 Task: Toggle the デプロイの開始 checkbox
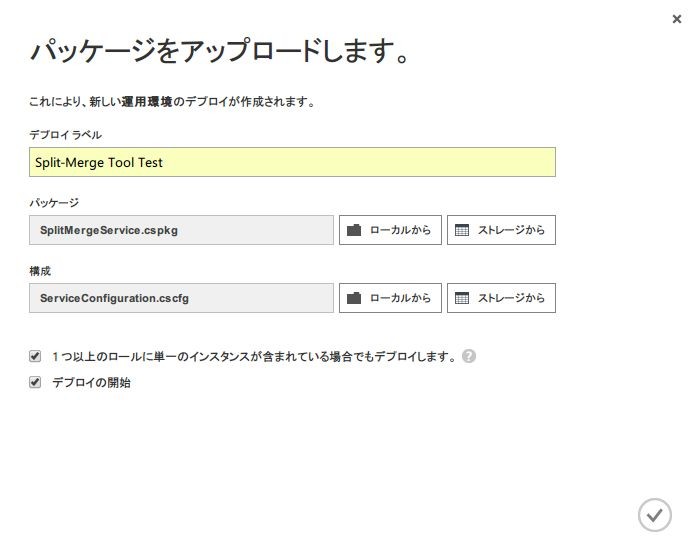coord(35,382)
